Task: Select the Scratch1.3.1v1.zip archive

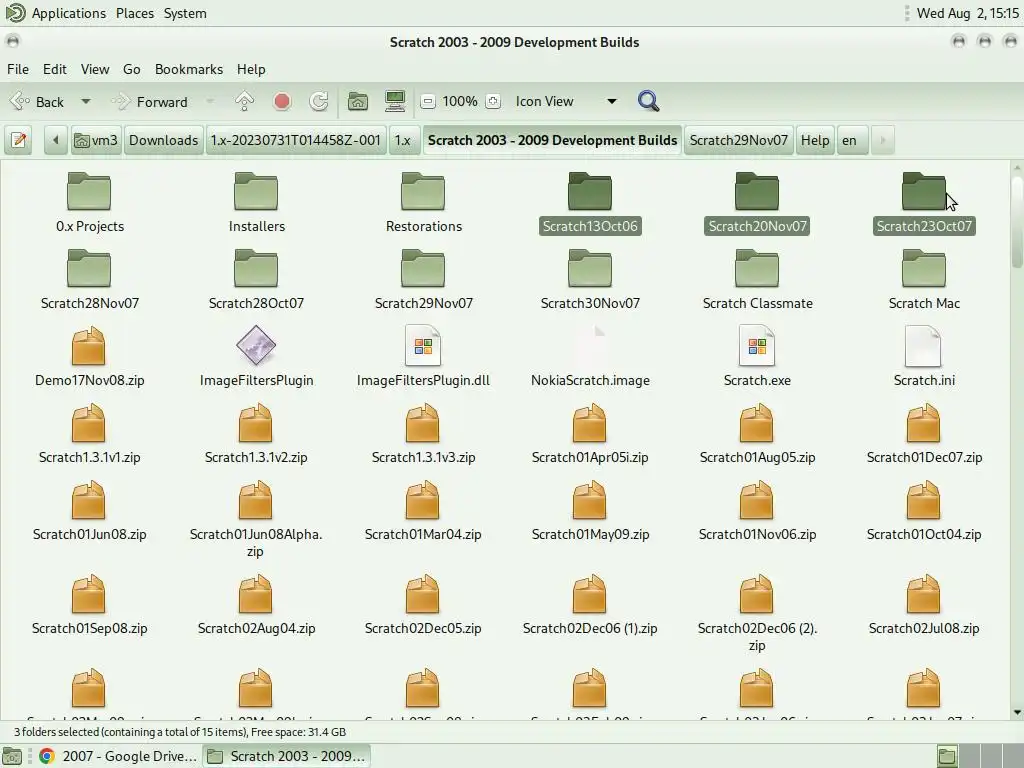Action: click(x=89, y=433)
